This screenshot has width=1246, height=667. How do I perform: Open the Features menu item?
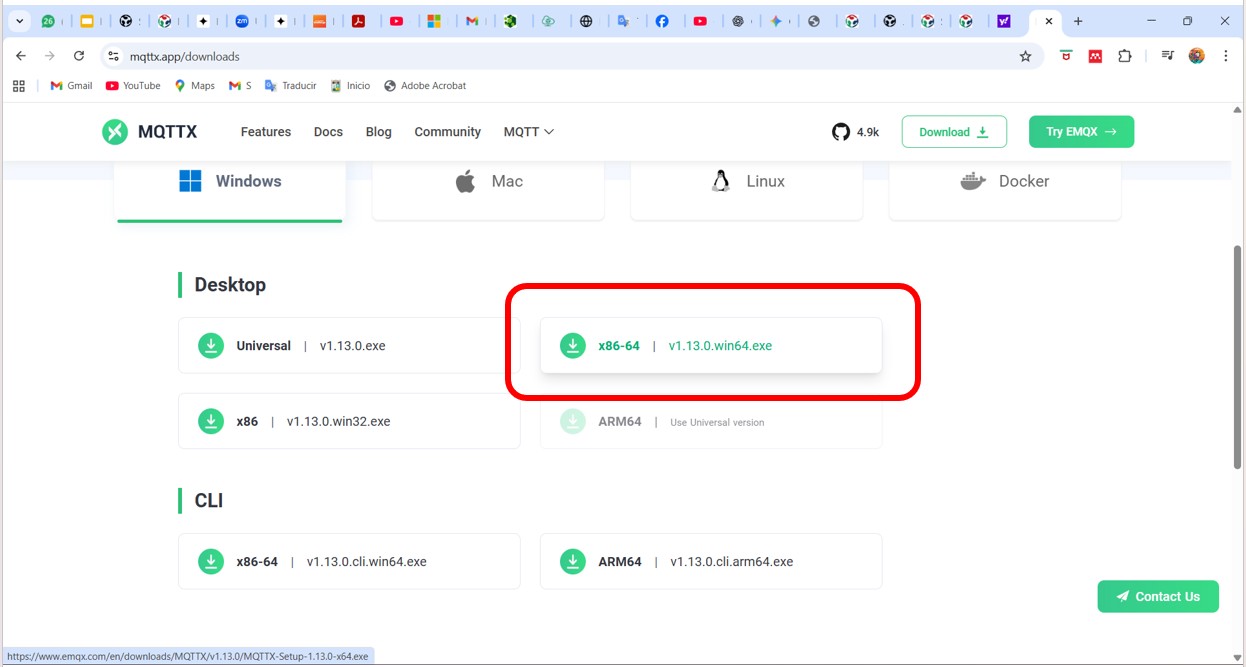click(266, 132)
